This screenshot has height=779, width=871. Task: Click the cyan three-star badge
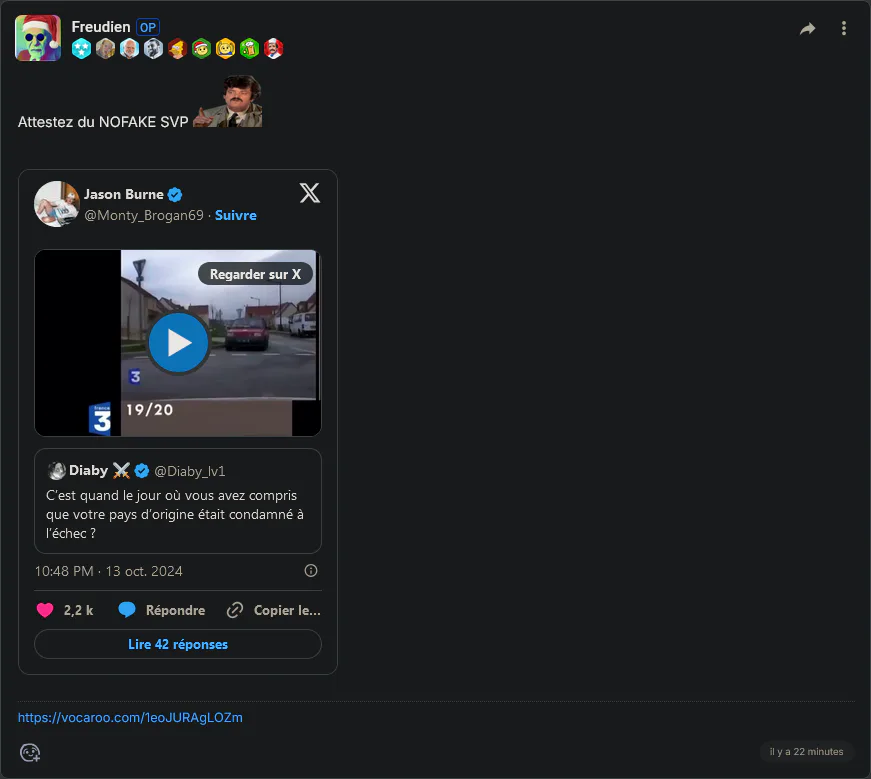click(82, 49)
